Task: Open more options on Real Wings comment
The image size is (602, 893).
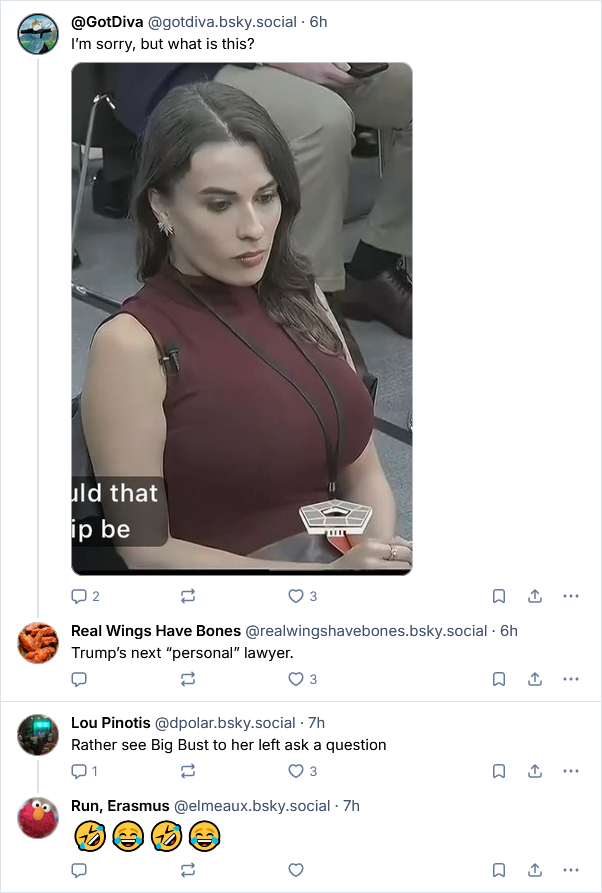Action: pos(571,679)
